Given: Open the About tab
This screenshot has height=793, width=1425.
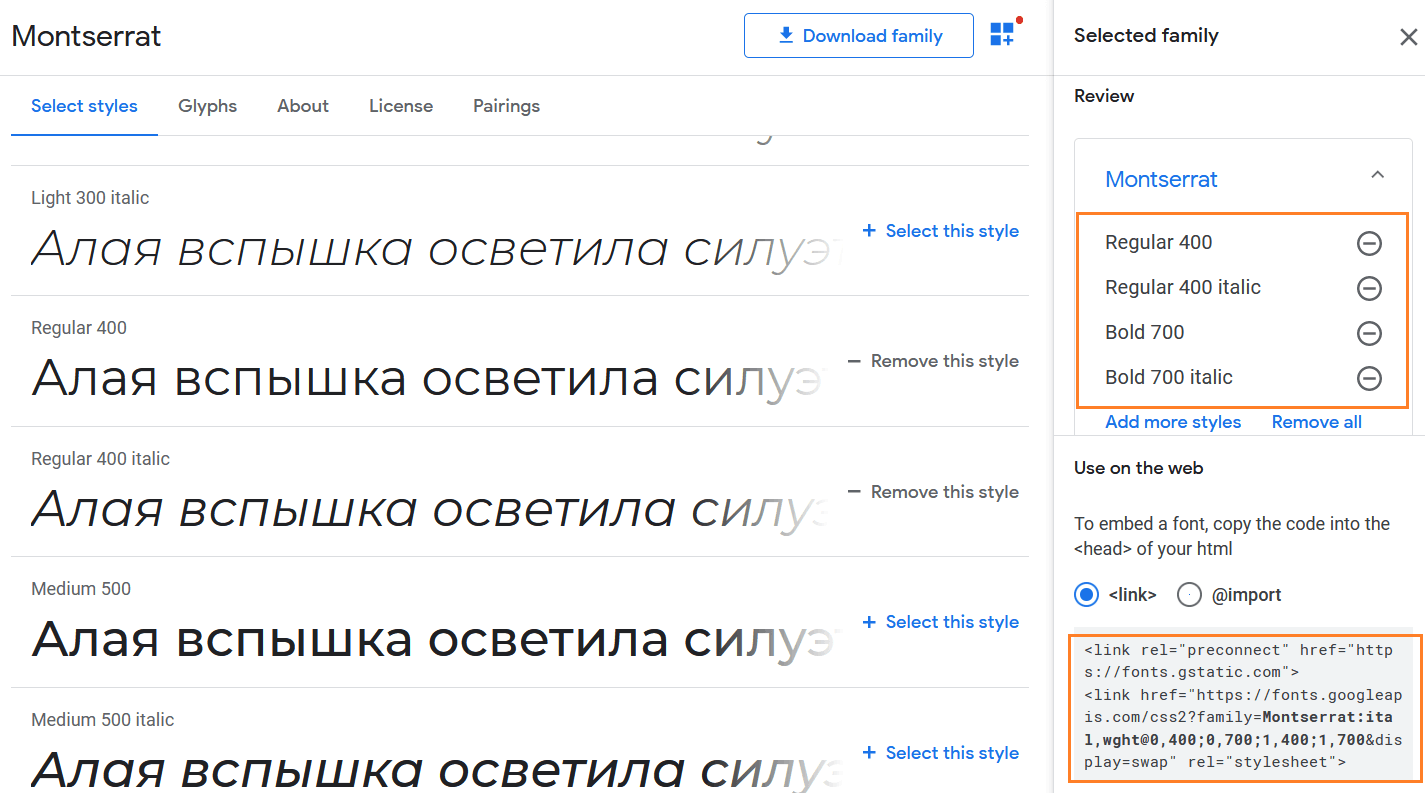Looking at the screenshot, I should pyautogui.click(x=303, y=106).
